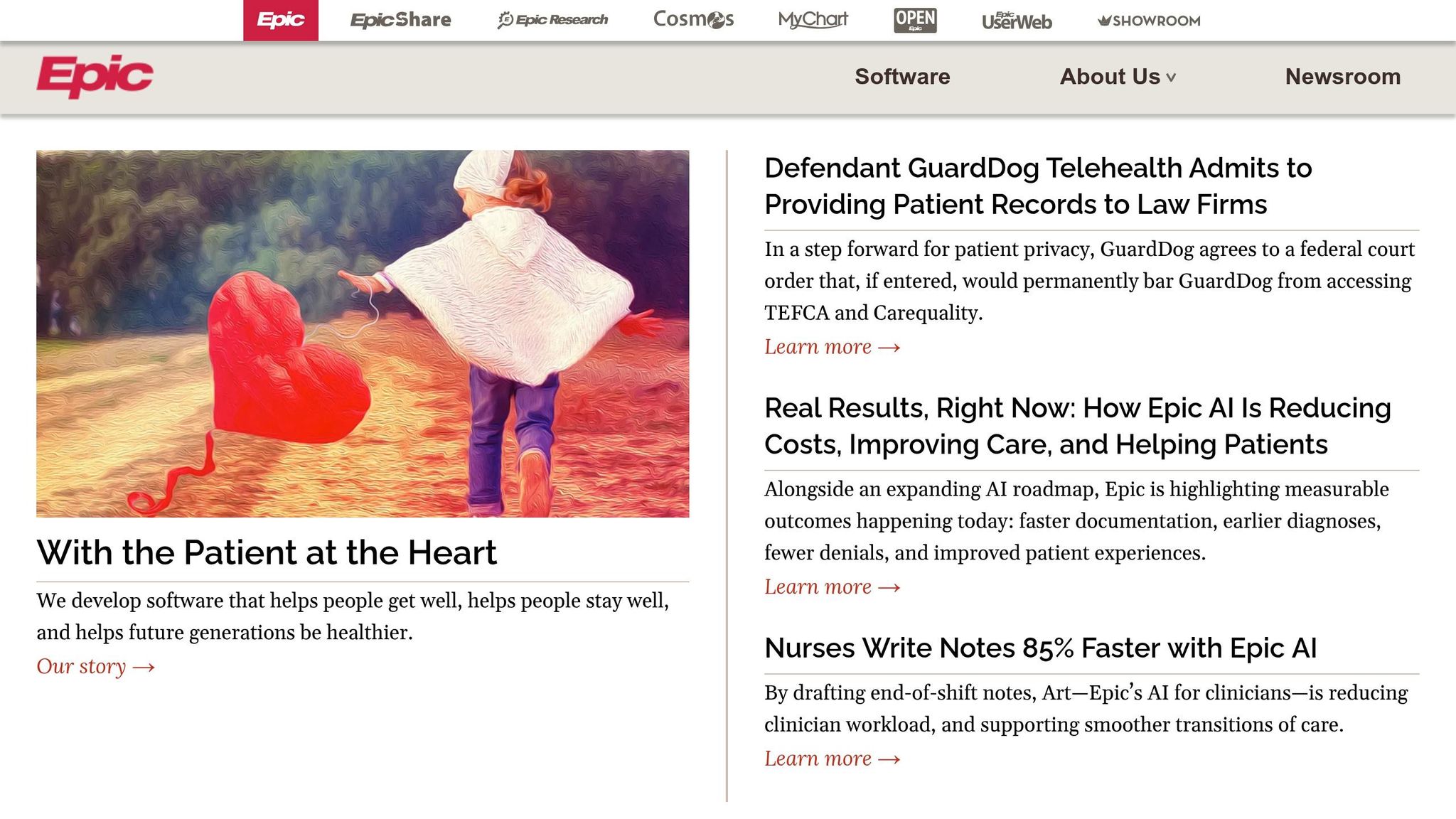Viewport: 1456px width, 819px height.
Task: Open the Software menu item
Action: click(x=901, y=77)
